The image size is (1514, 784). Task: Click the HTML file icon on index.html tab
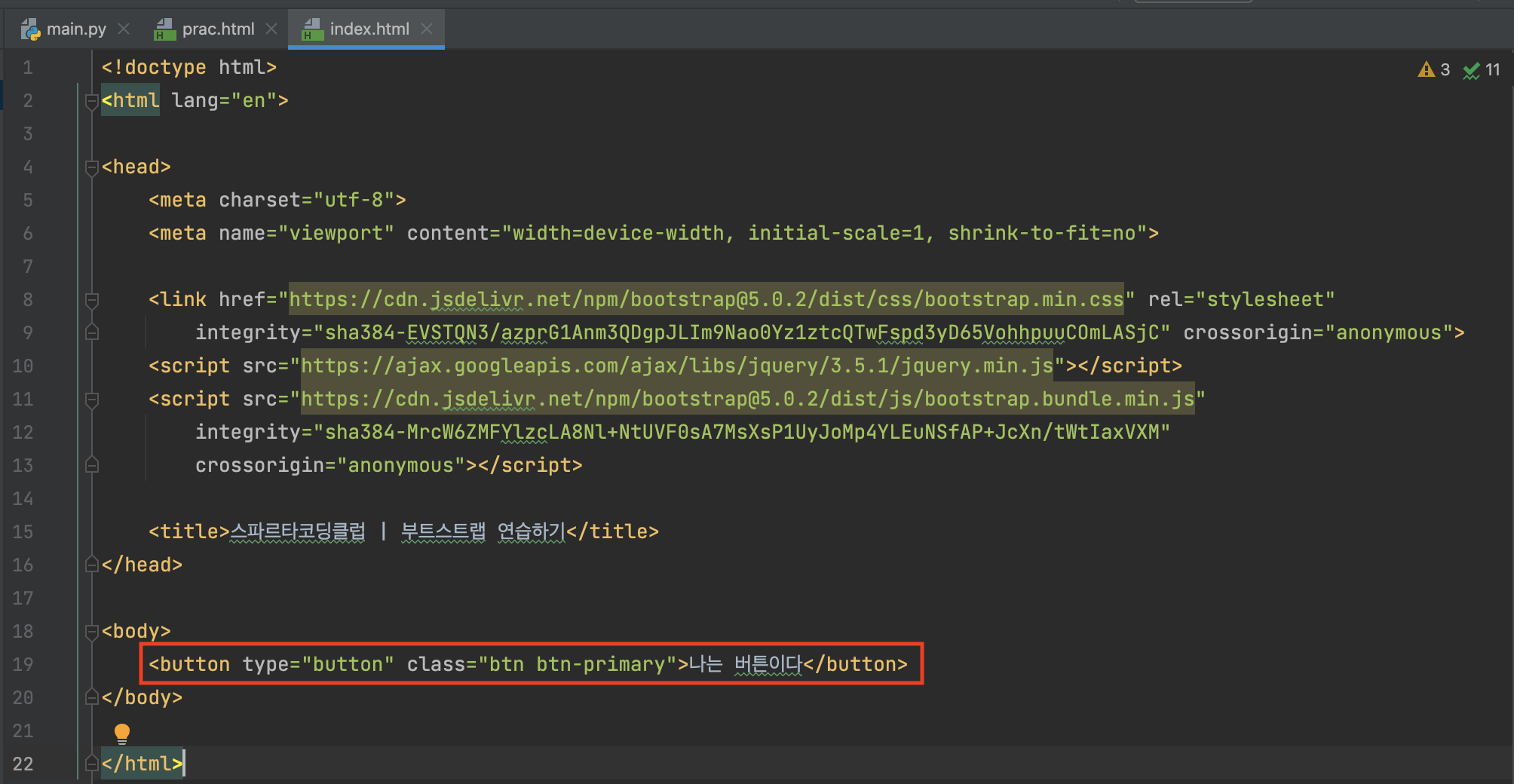click(x=312, y=29)
